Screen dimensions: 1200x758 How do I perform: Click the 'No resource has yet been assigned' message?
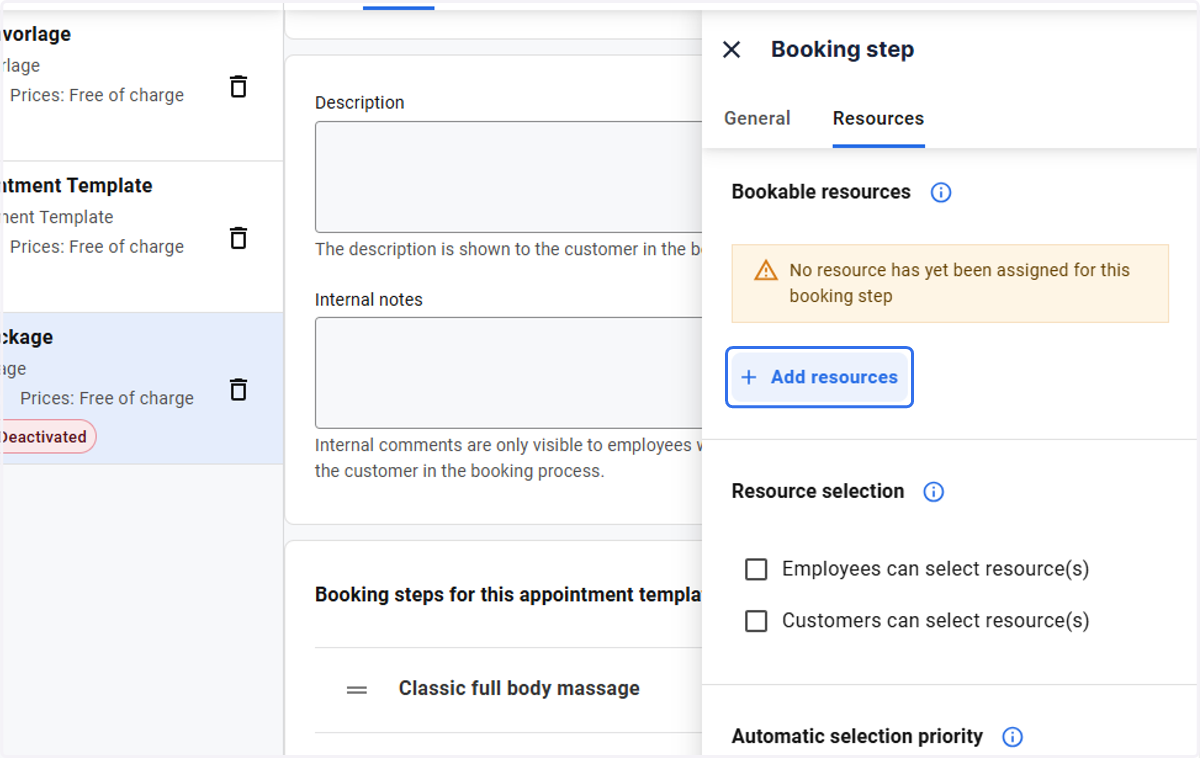959,283
